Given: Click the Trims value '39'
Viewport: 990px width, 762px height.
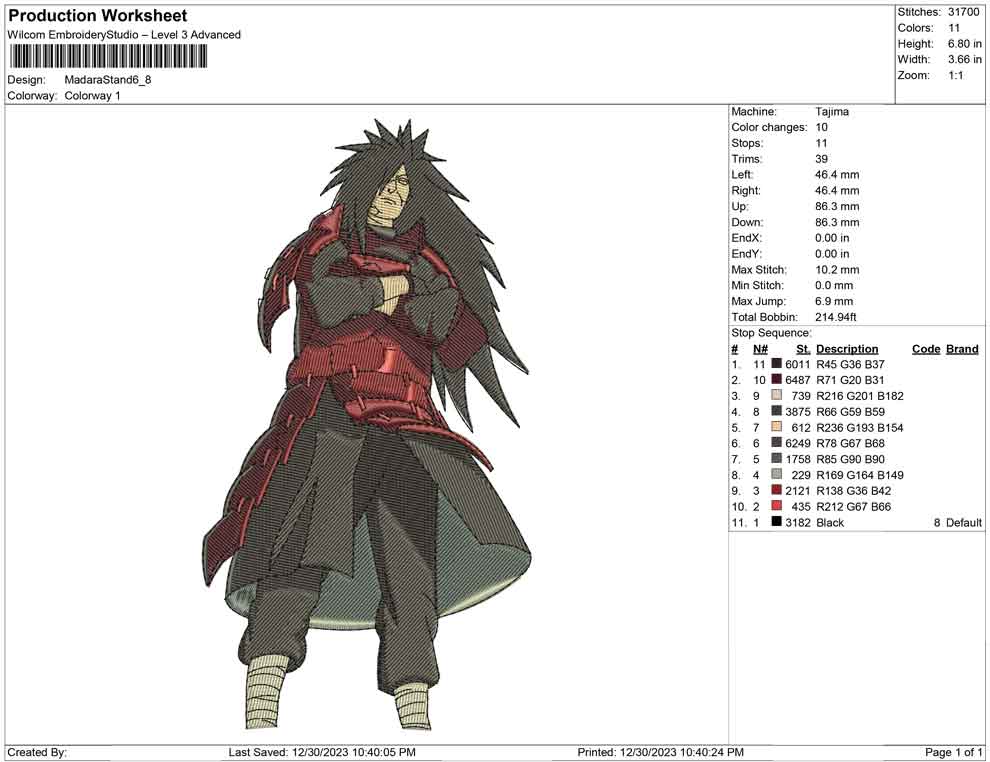Looking at the screenshot, I should [x=821, y=159].
